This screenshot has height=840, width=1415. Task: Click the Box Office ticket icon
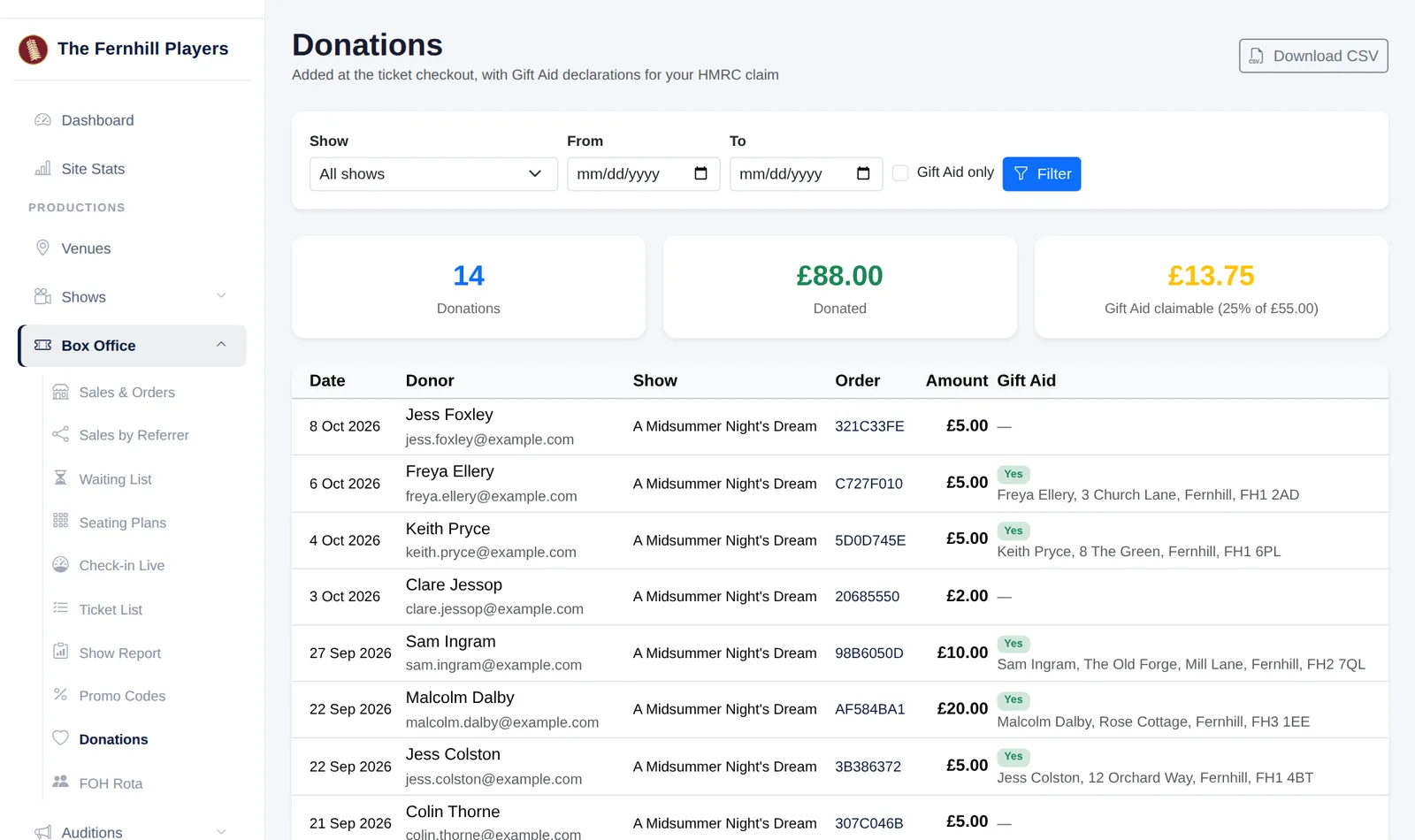42,345
